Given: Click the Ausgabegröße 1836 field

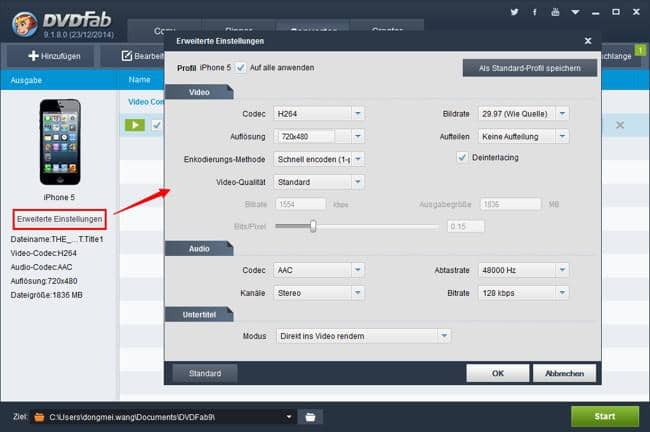Looking at the screenshot, I should pos(511,204).
